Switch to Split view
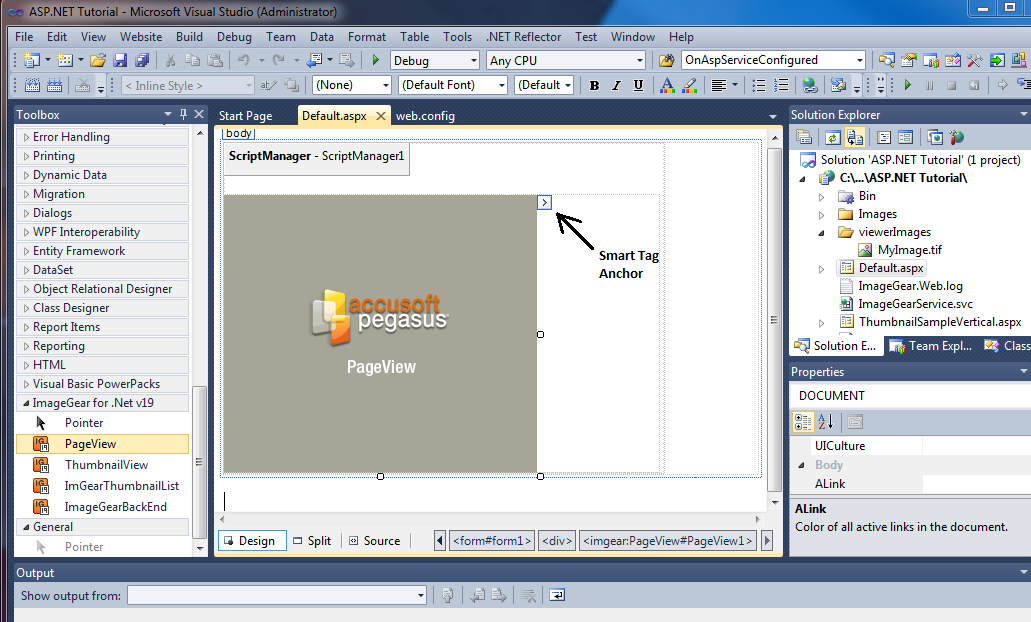Image resolution: width=1031 pixels, height=622 pixels. click(313, 540)
